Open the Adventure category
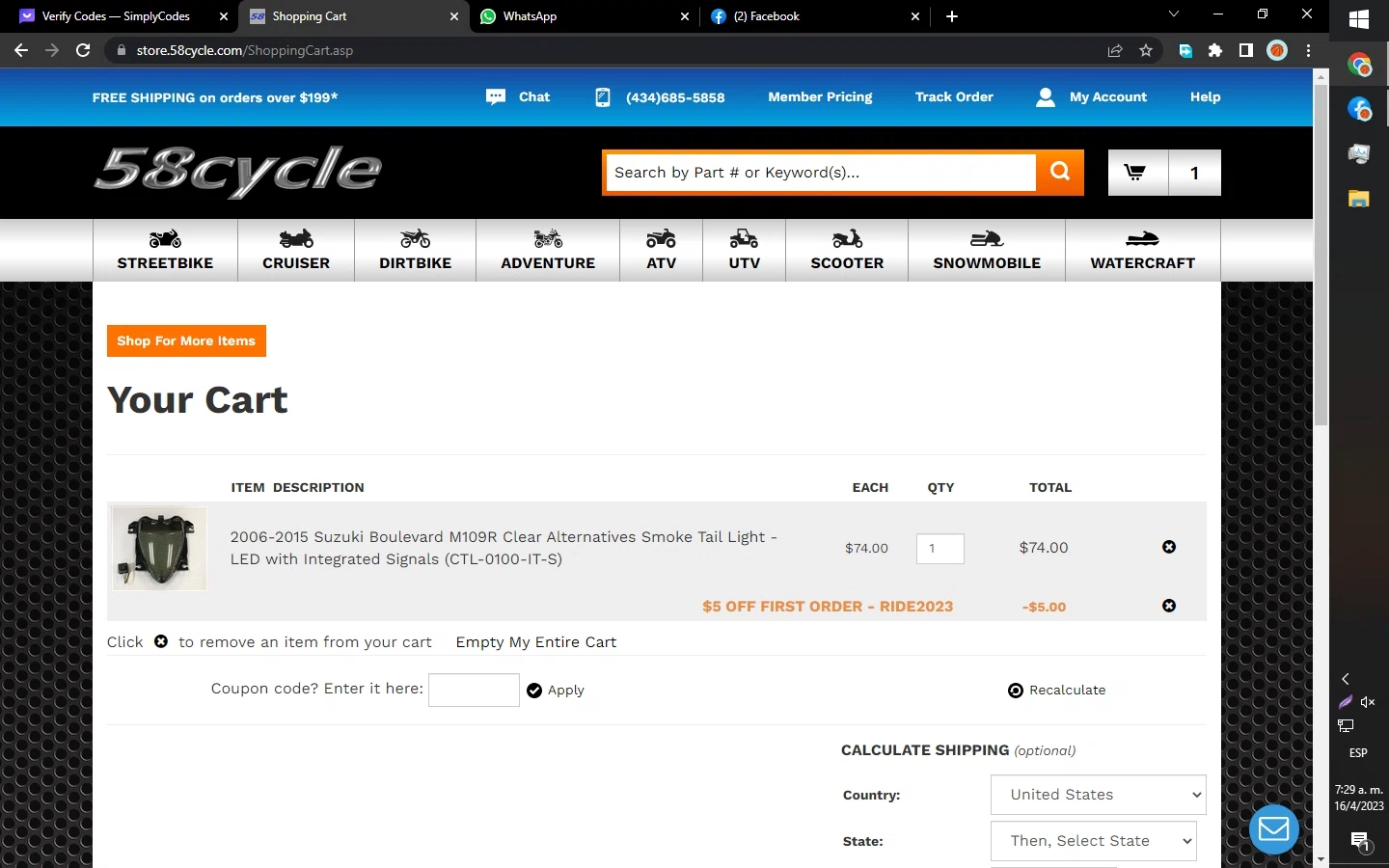 pos(548,251)
